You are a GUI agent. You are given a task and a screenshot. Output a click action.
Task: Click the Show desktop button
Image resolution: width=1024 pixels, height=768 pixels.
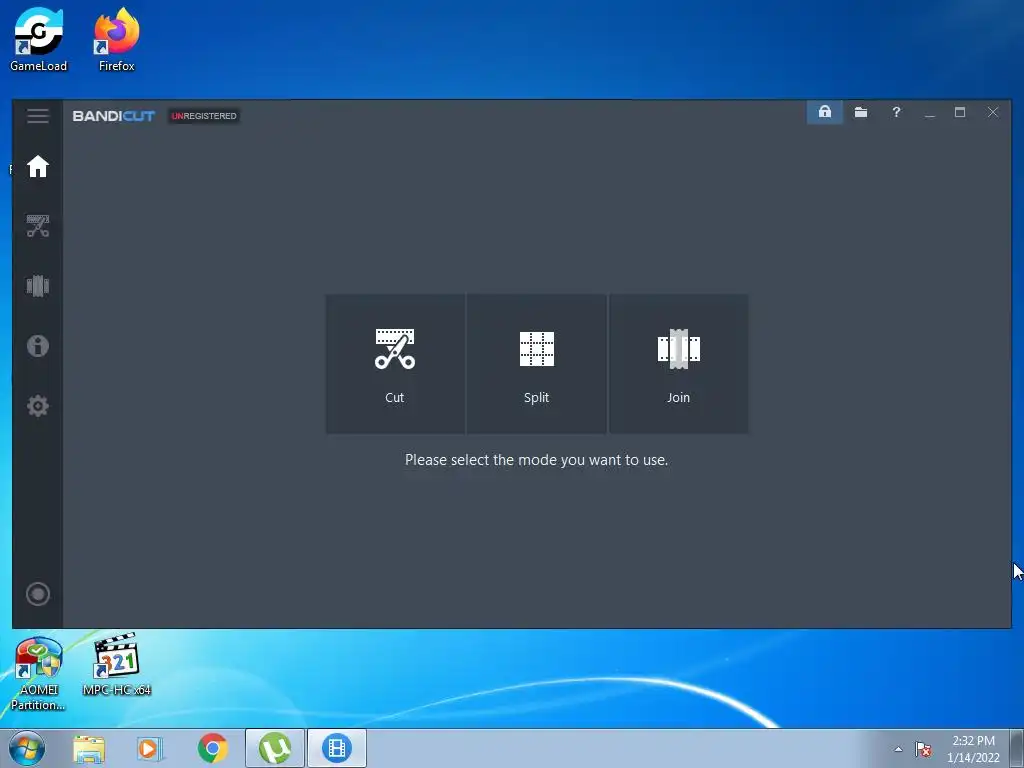coord(1017,748)
